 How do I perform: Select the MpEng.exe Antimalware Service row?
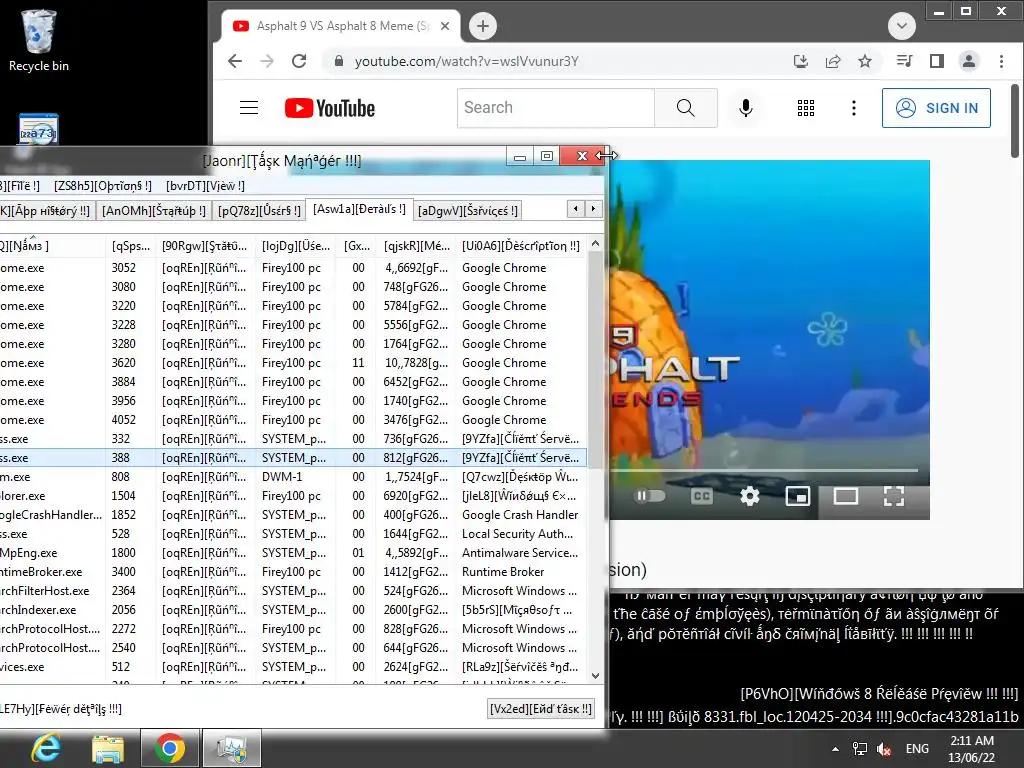click(293, 552)
